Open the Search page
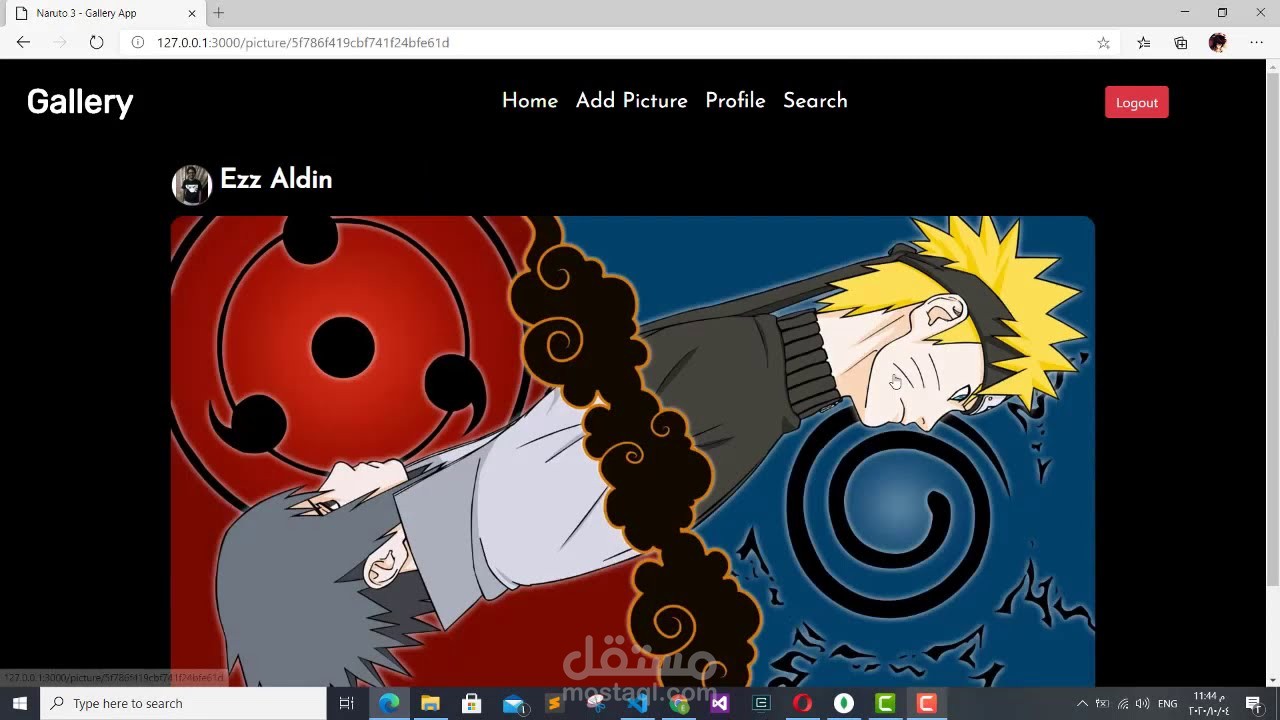1280x720 pixels. coord(815,101)
